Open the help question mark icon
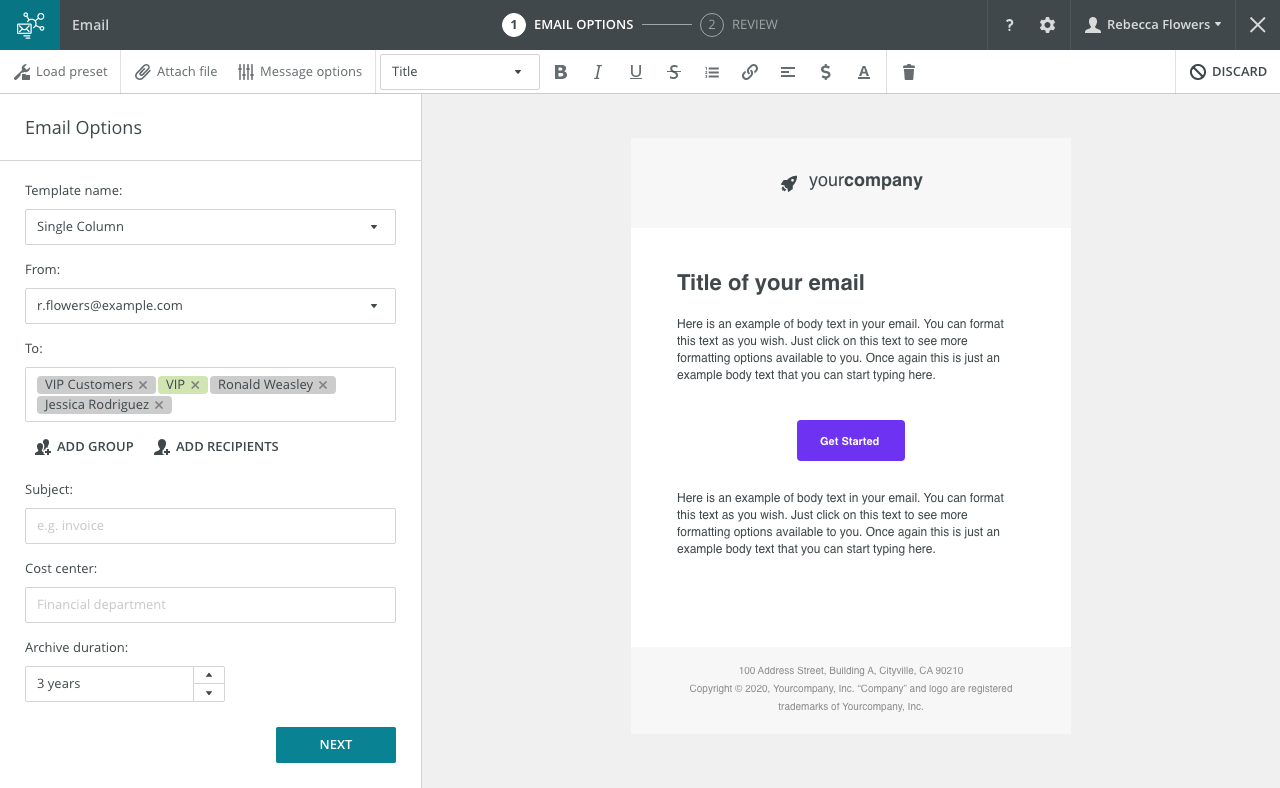This screenshot has height=788, width=1280. tap(1009, 25)
